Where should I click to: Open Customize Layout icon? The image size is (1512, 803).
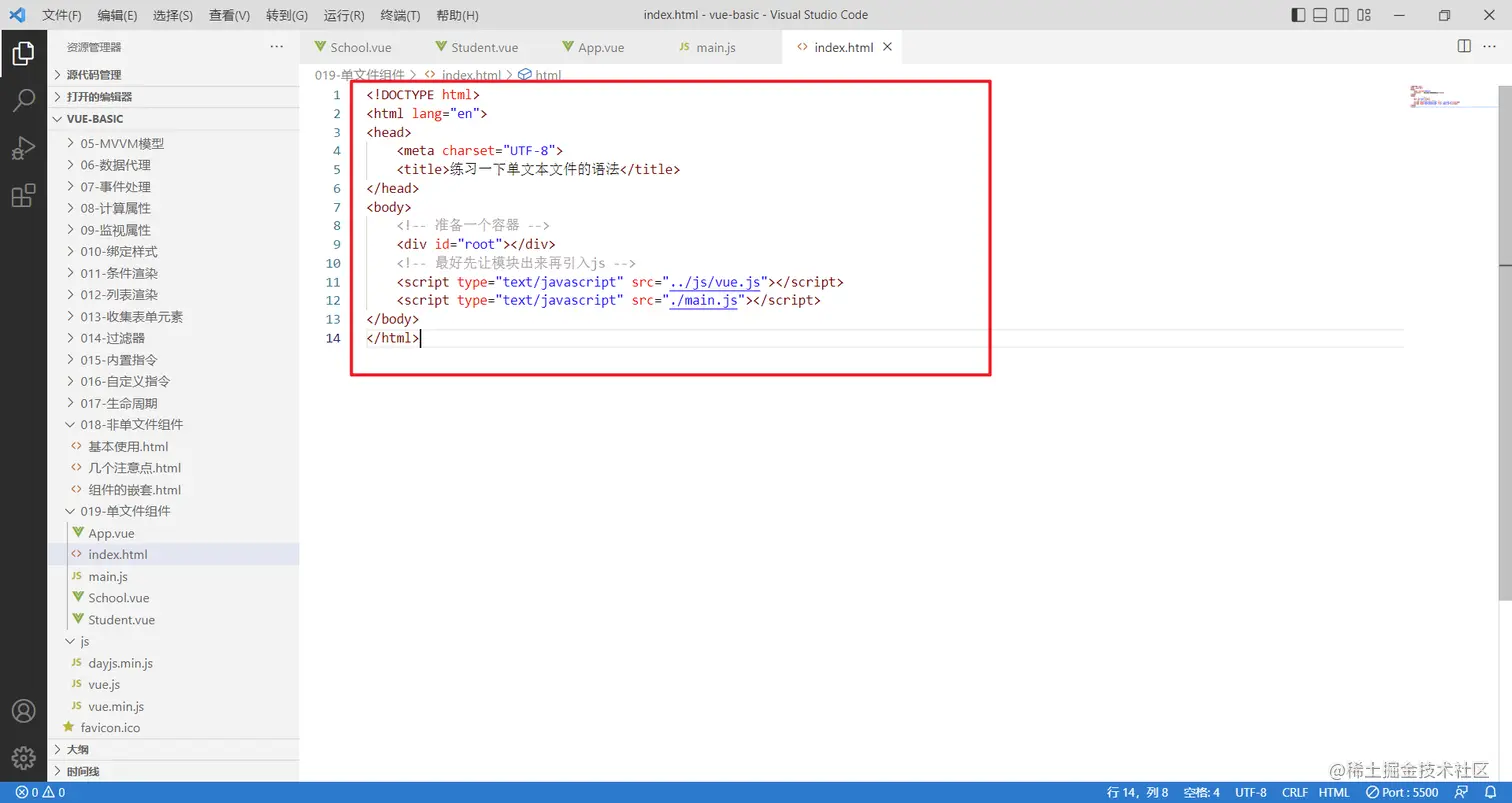pyautogui.click(x=1365, y=15)
